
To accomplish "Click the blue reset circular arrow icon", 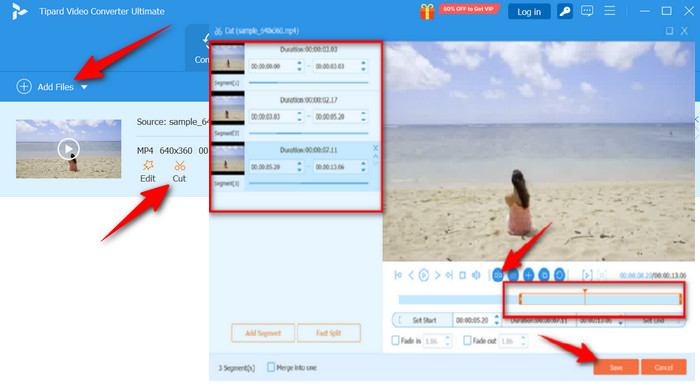I will point(559,275).
